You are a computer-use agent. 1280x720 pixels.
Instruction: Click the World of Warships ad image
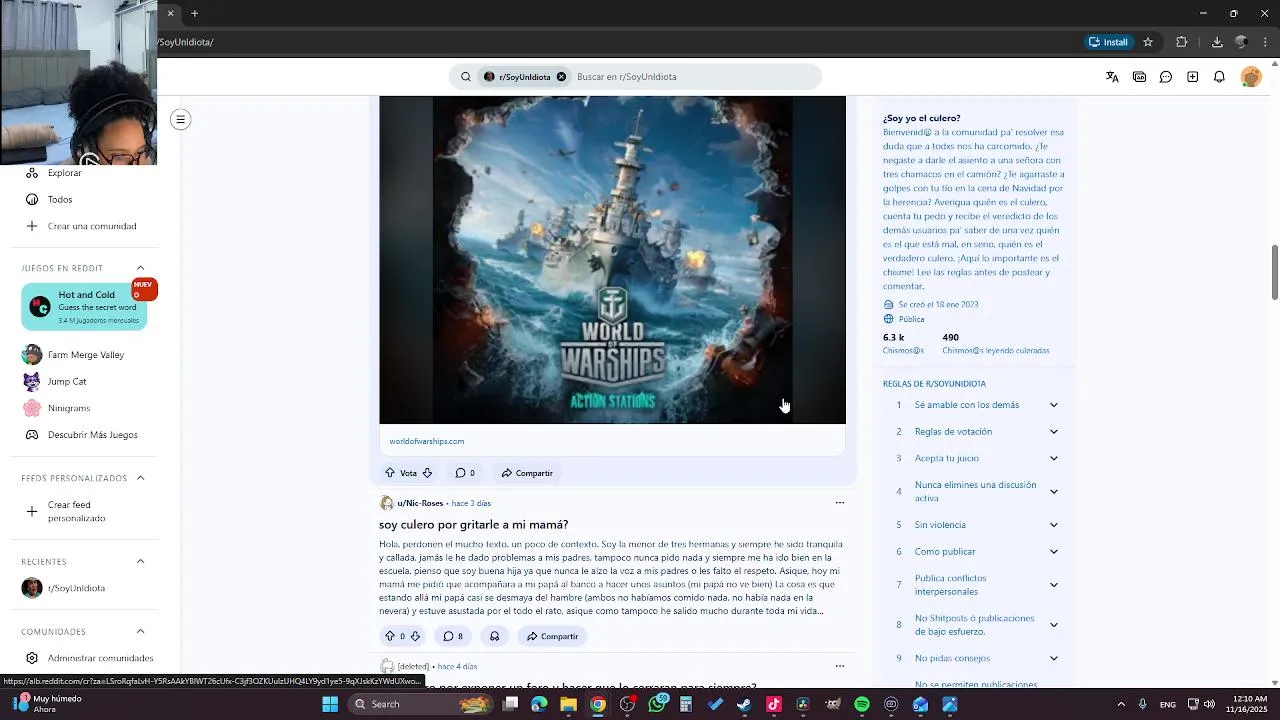612,260
